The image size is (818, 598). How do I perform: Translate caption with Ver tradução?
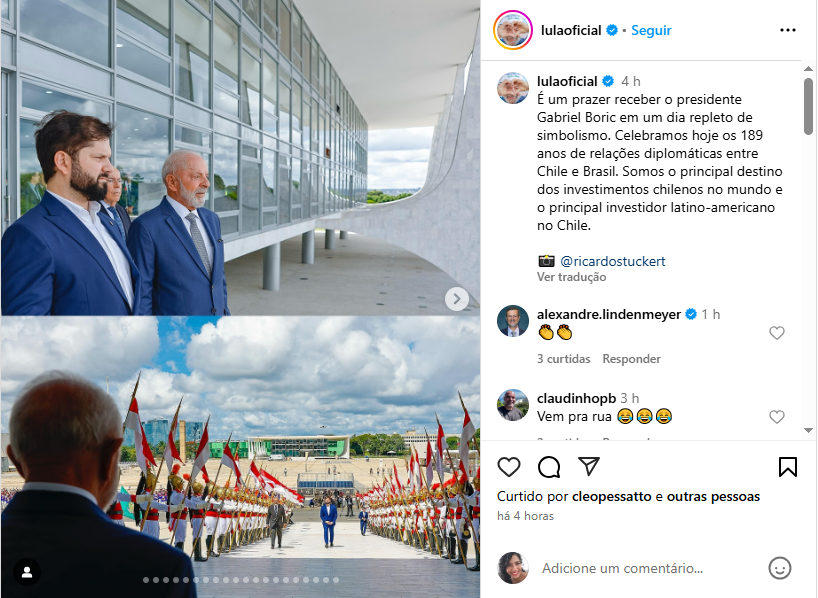(x=571, y=277)
